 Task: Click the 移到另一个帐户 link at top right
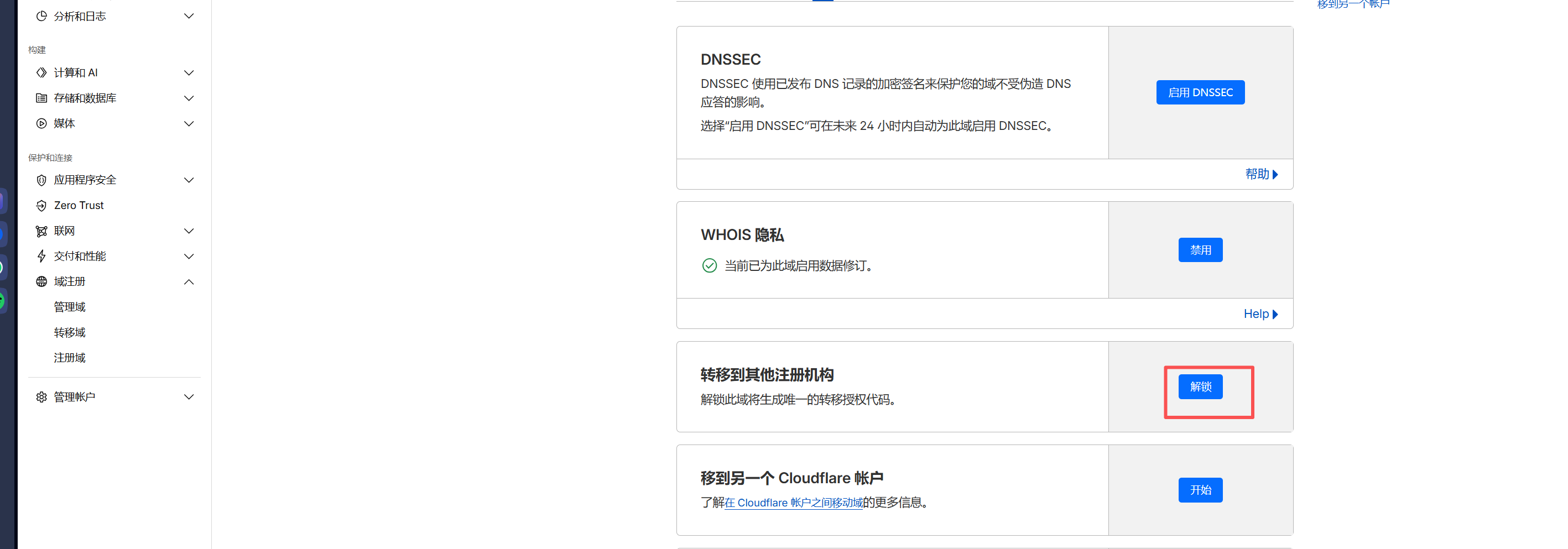pyautogui.click(x=1353, y=4)
